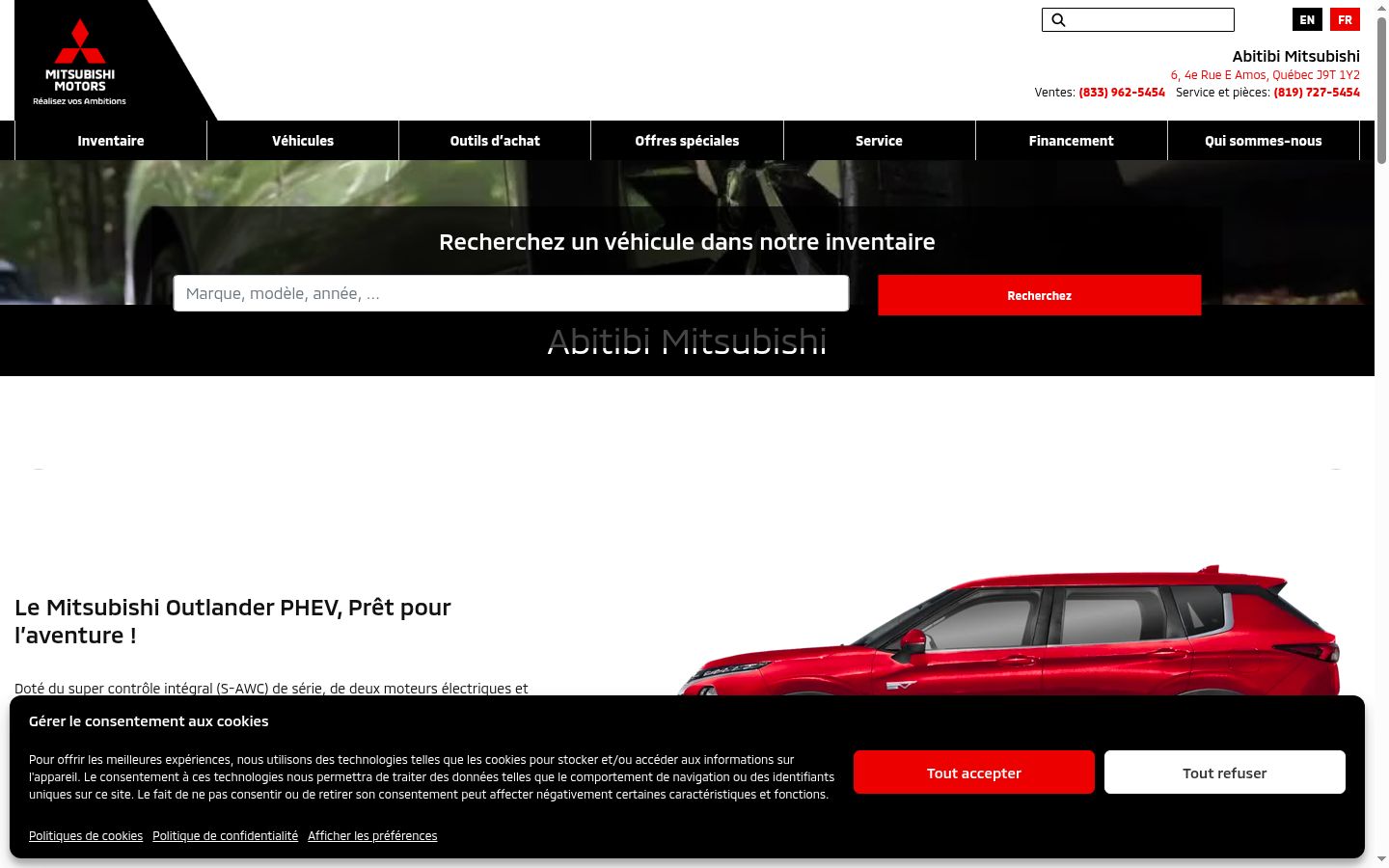Screen dimensions: 1389x868
Task: Open the Inventaire menu
Action: [111, 141]
